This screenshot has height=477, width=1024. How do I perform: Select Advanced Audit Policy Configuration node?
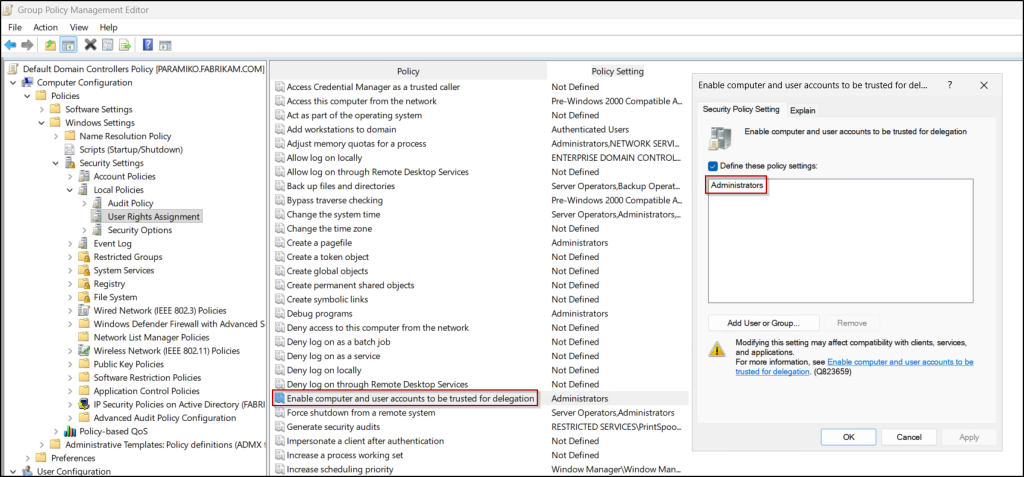point(165,418)
